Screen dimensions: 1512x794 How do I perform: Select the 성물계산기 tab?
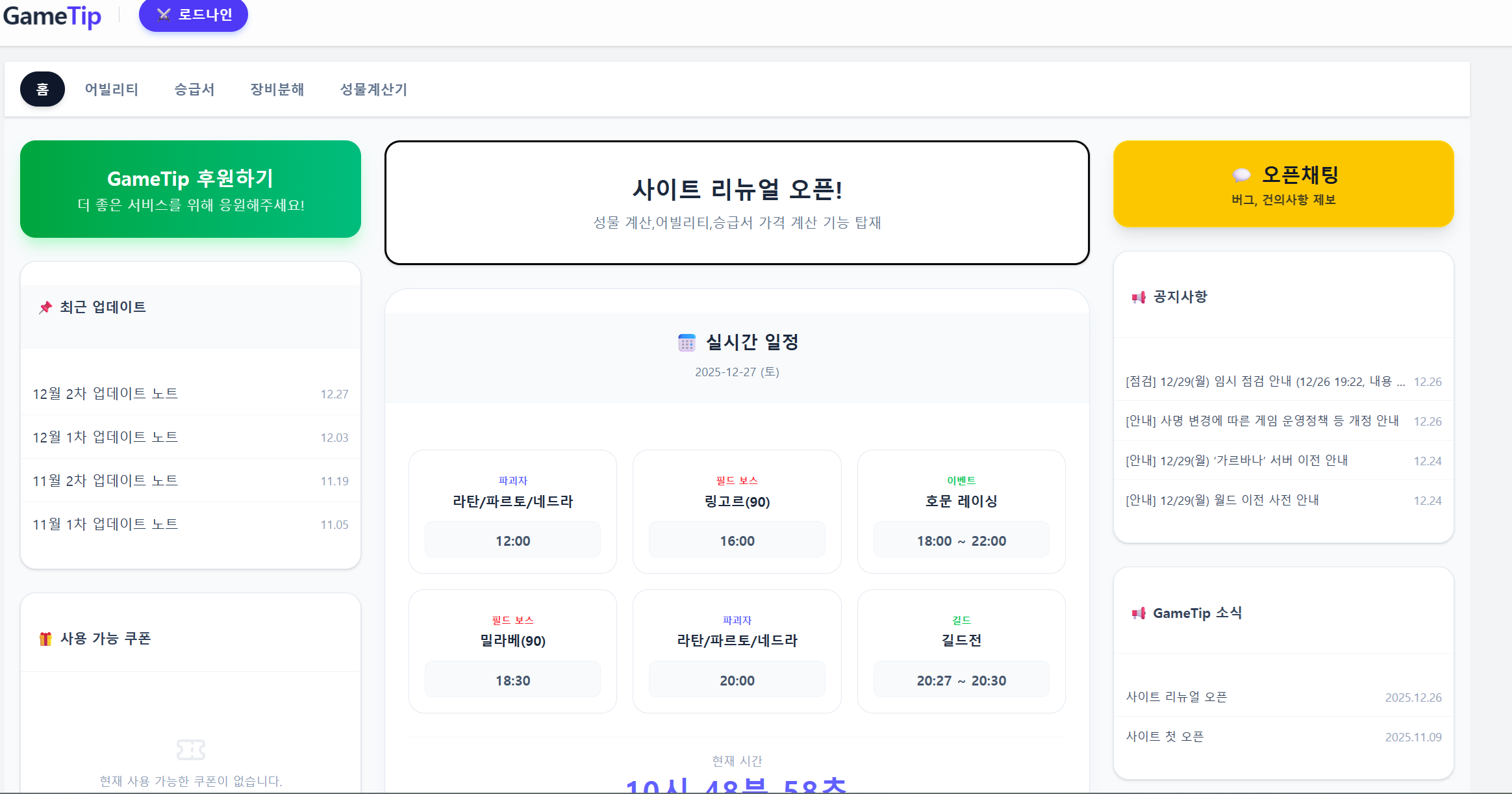(x=373, y=89)
